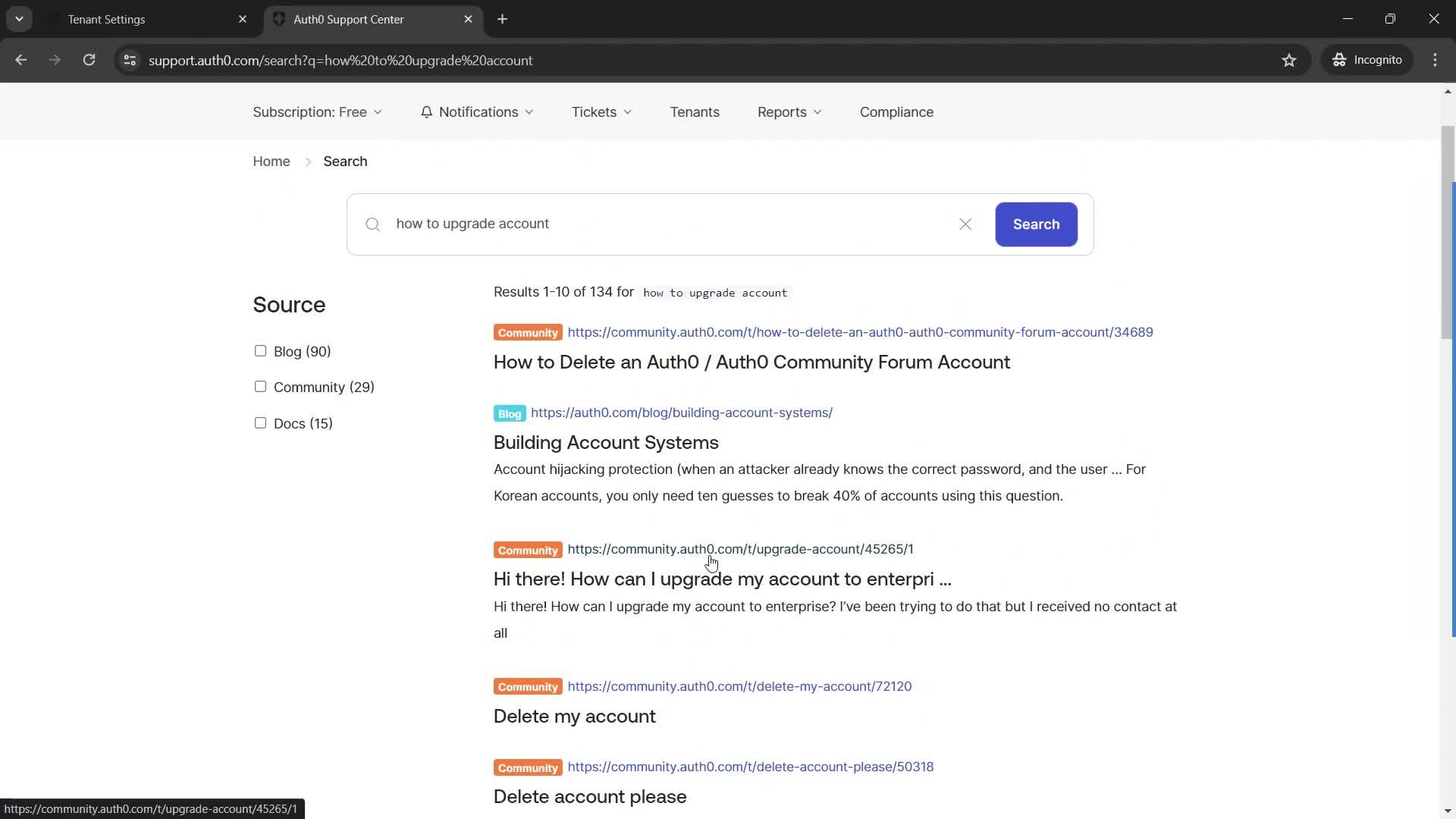Image resolution: width=1456 pixels, height=819 pixels.
Task: Open 'Building Account Systems' result title
Action: pos(606,443)
